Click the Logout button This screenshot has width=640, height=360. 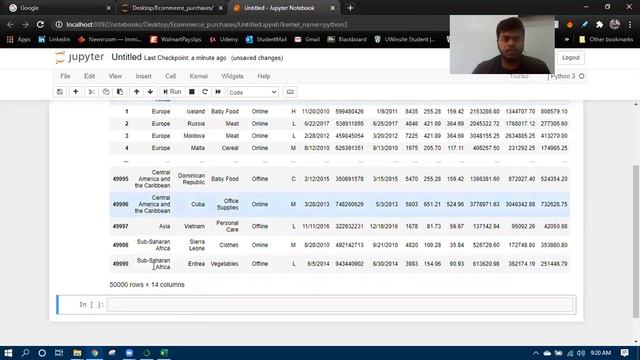(x=571, y=58)
